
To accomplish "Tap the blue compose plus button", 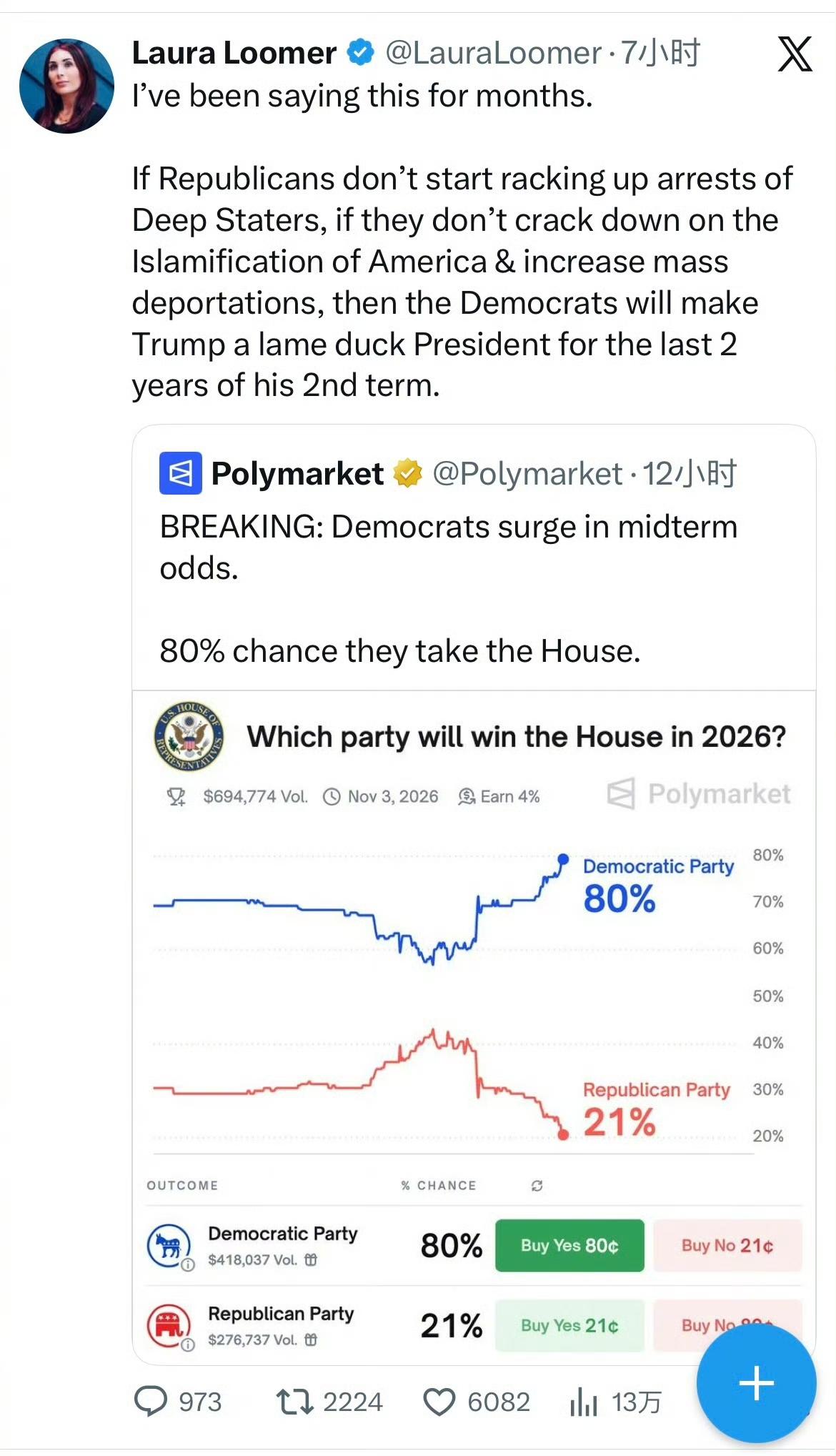I will (x=756, y=1383).
